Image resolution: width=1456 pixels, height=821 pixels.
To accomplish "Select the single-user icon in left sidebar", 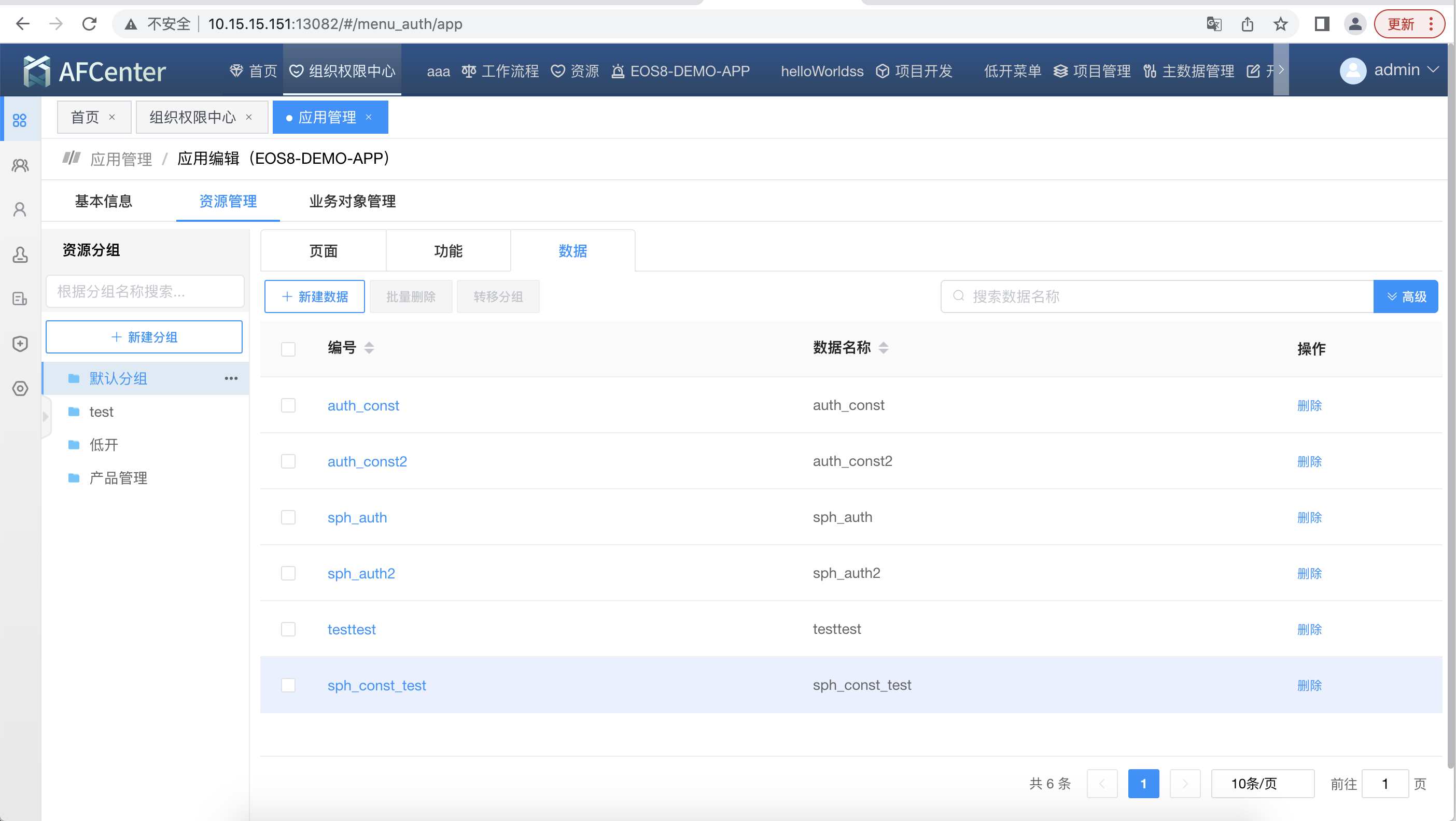I will 20,209.
